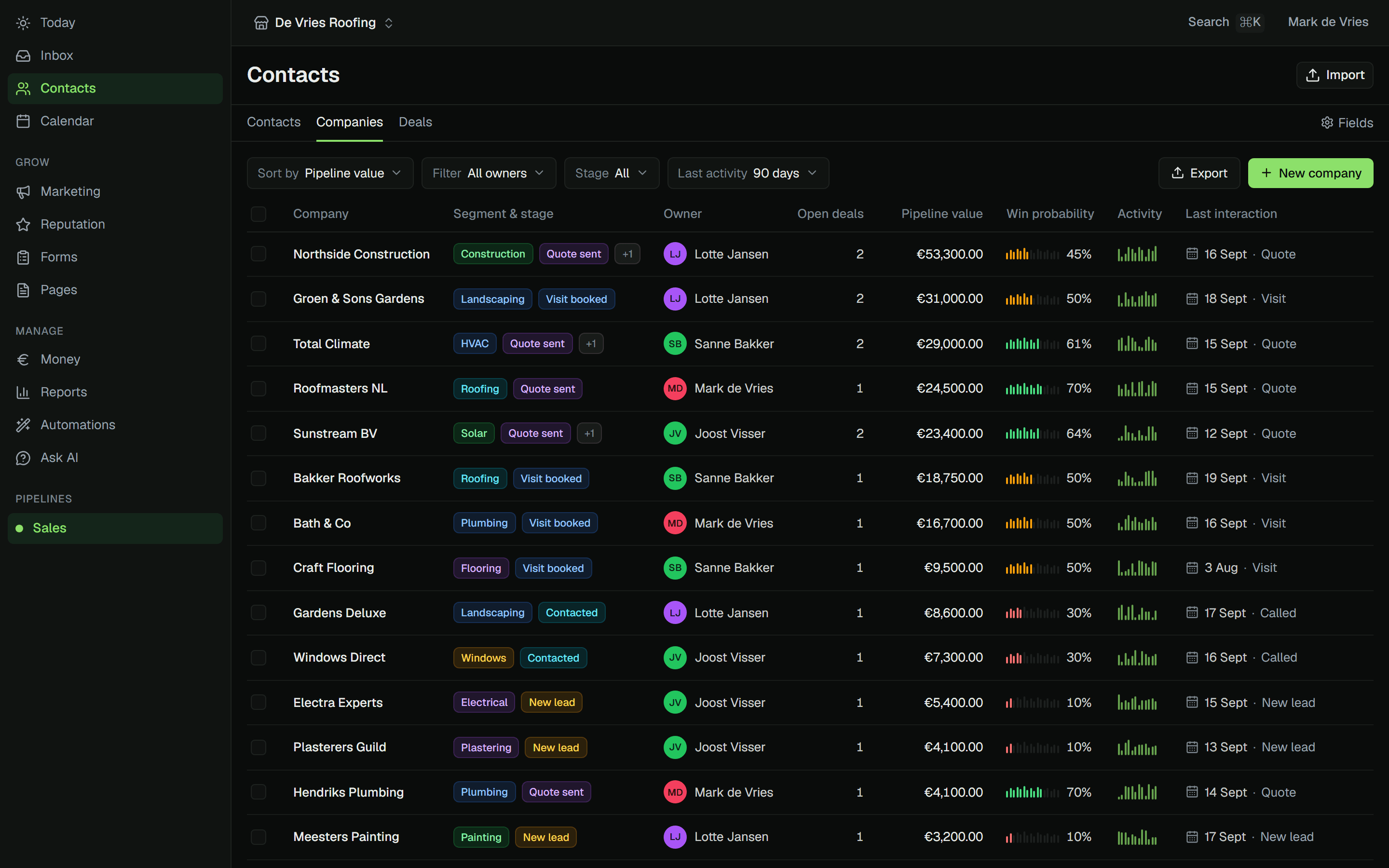
Task: Open Marketing megaphone icon
Action: tap(23, 192)
